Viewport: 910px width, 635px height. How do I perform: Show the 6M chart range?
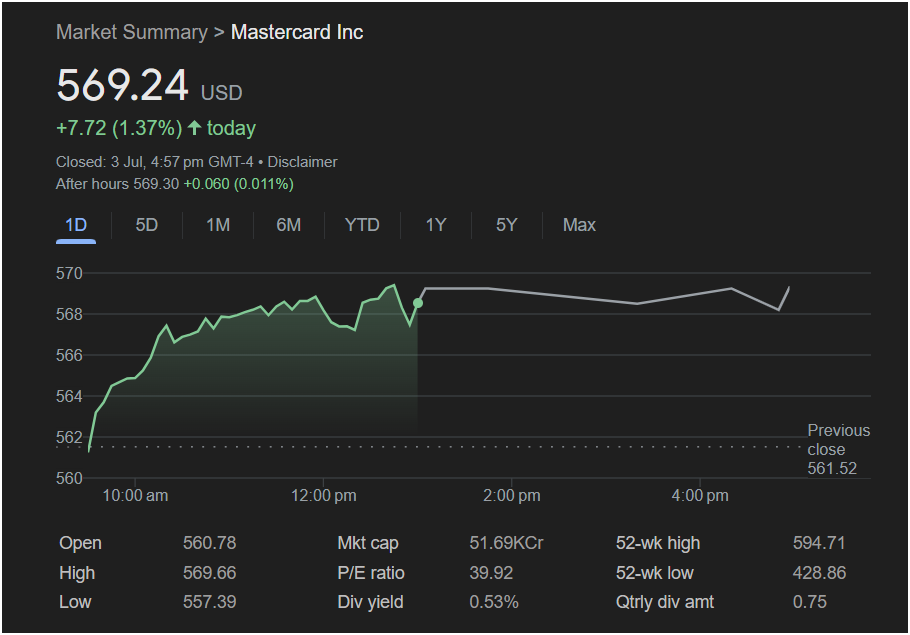point(288,225)
